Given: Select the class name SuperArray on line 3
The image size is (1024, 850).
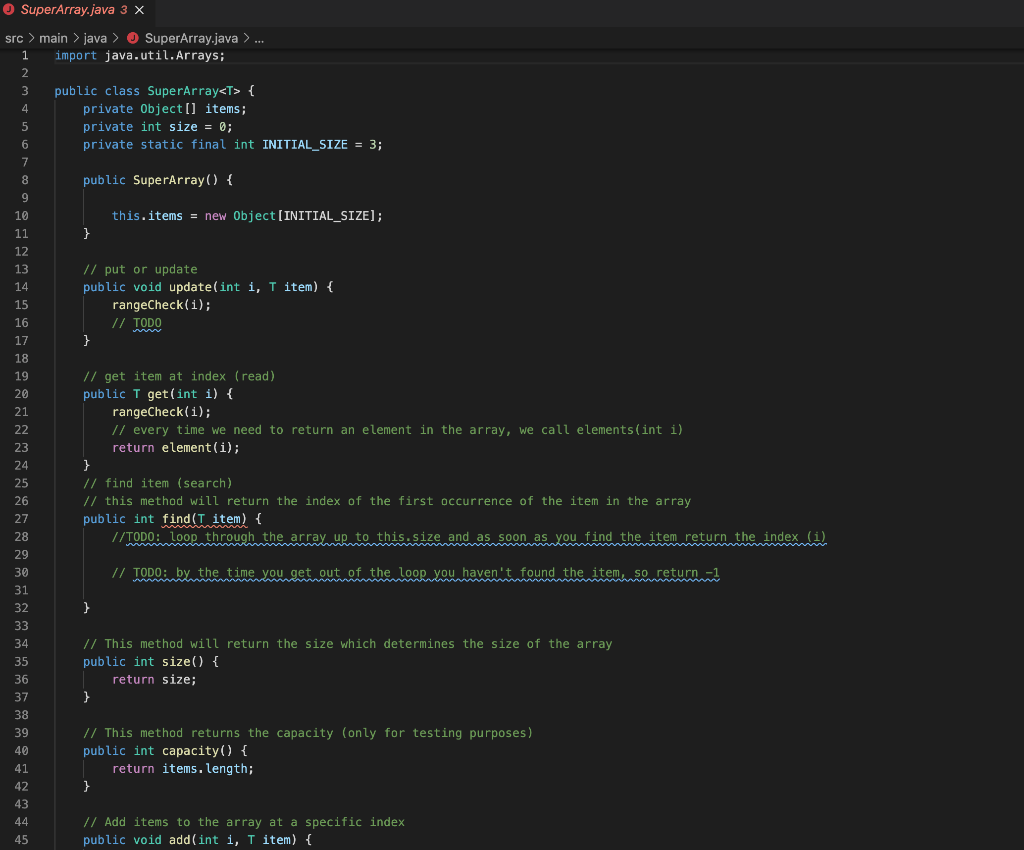Looking at the screenshot, I should (x=183, y=90).
